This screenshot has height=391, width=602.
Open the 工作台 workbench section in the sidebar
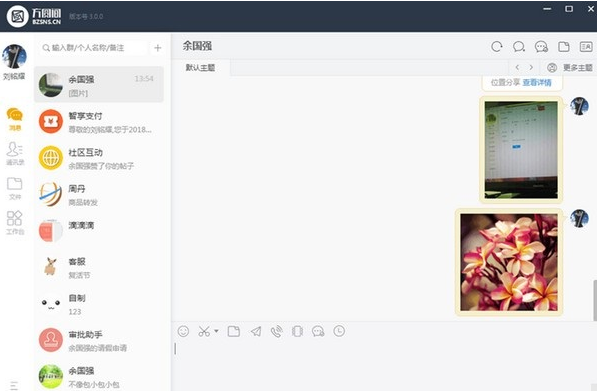pos(15,223)
